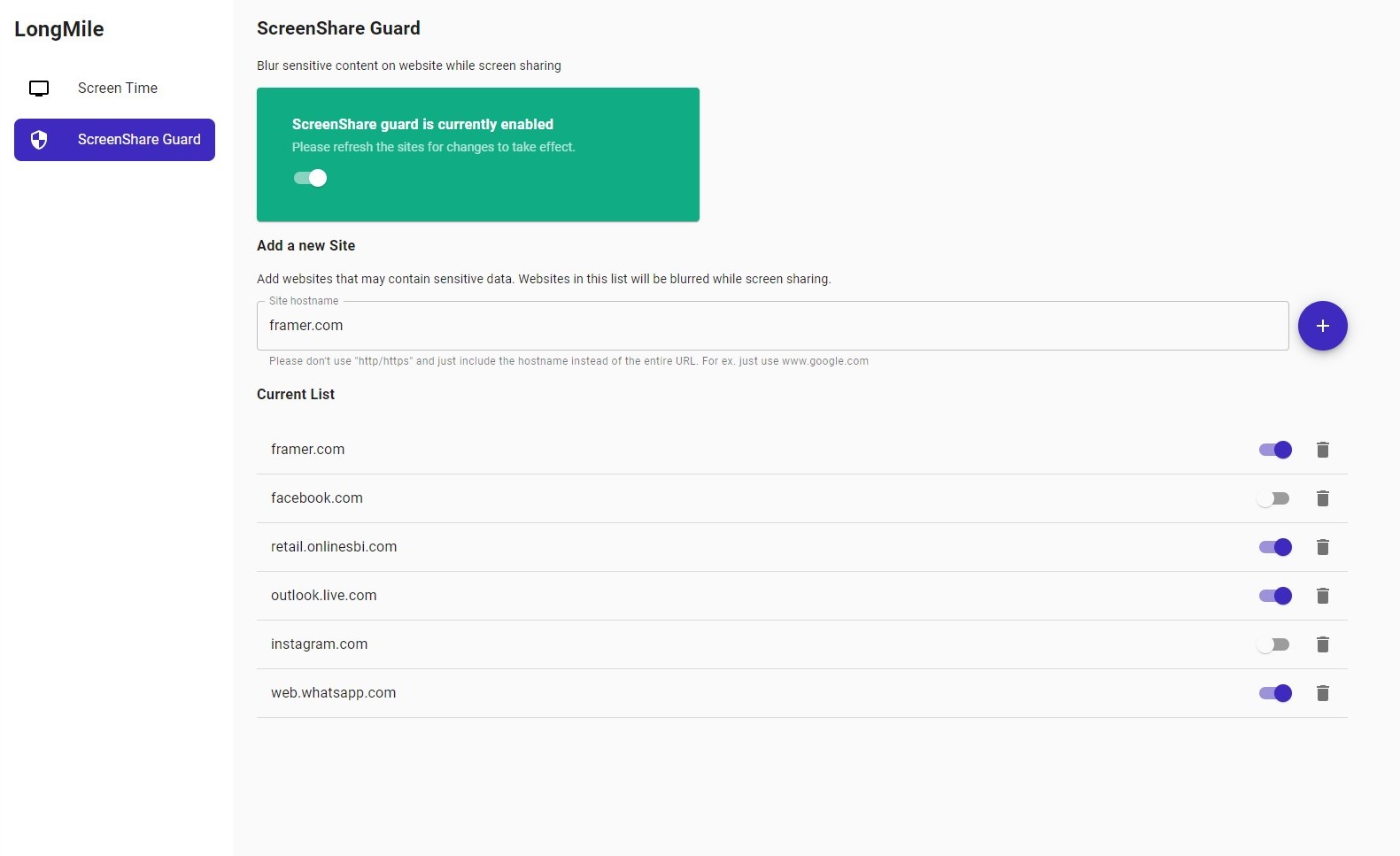Toggle off outlook.live.com switch
The height and width of the screenshot is (856, 1400).
[1275, 596]
